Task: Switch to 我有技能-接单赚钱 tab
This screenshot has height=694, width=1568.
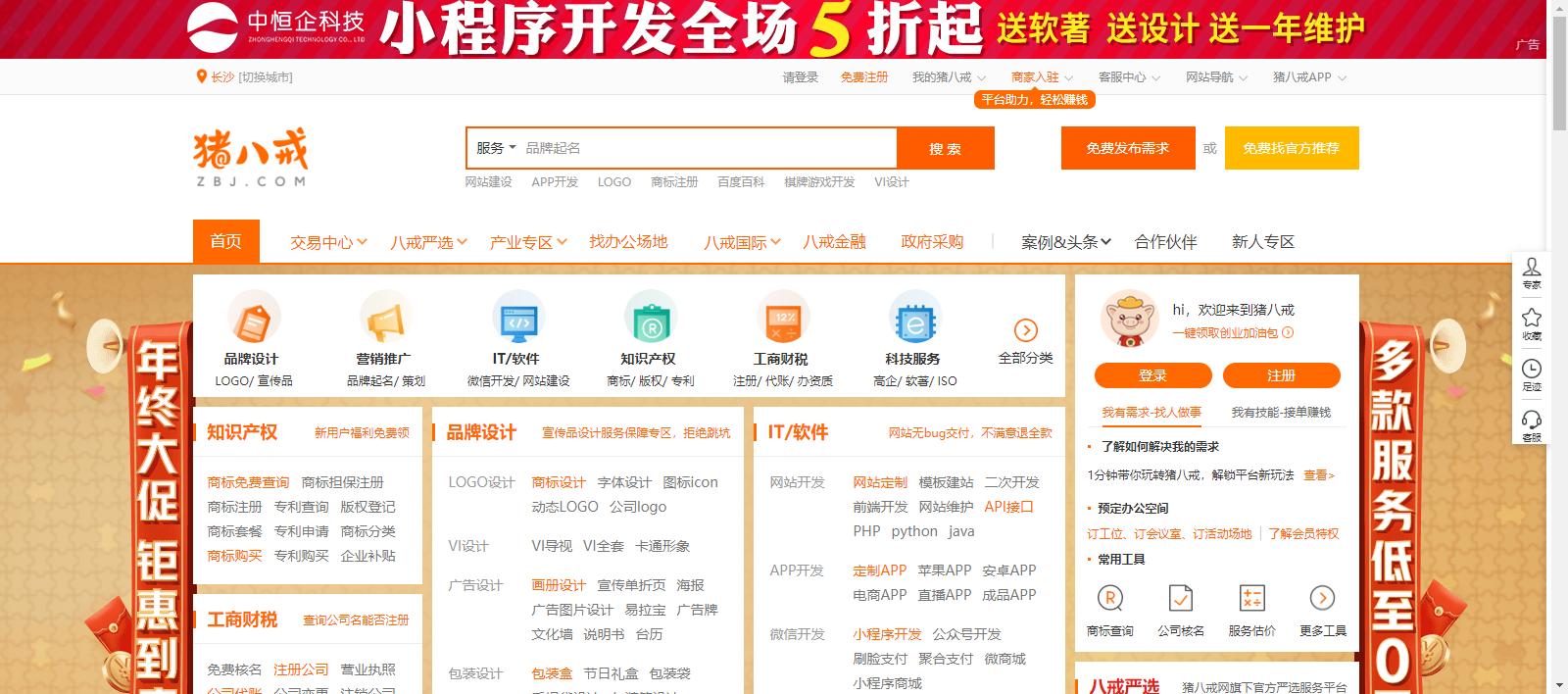Action: coord(1281,413)
